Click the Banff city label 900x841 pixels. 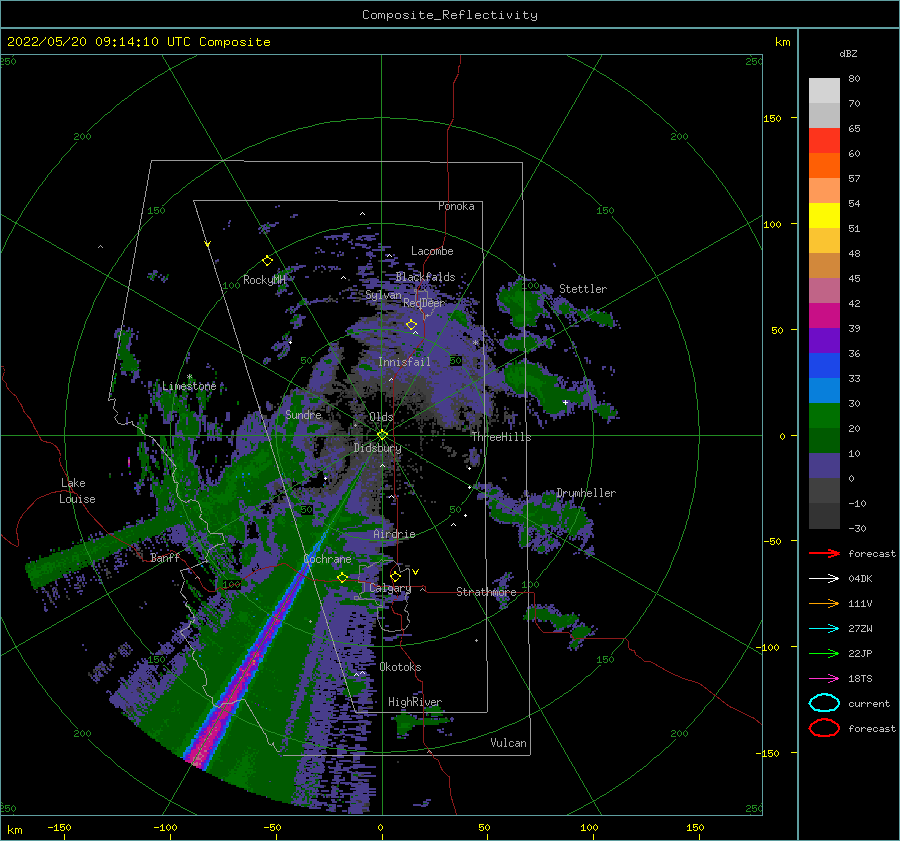tap(165, 557)
